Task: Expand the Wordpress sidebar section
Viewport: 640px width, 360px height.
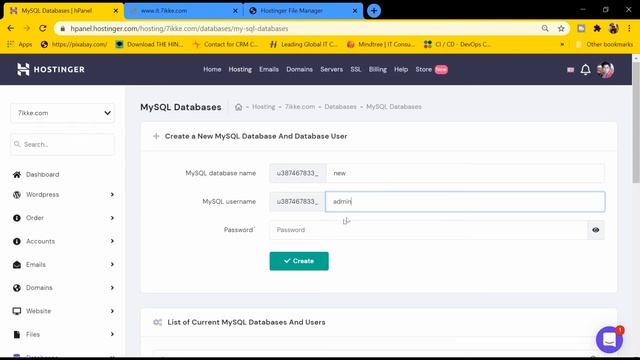Action: point(112,195)
